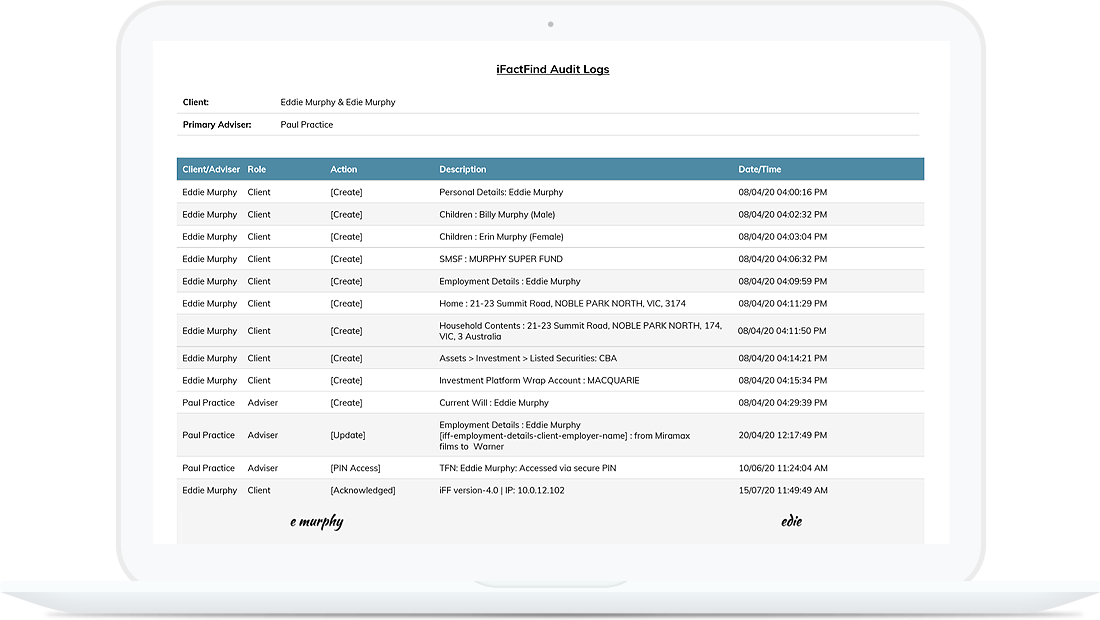
Task: Click the Client/Adviser column header
Action: [210, 170]
